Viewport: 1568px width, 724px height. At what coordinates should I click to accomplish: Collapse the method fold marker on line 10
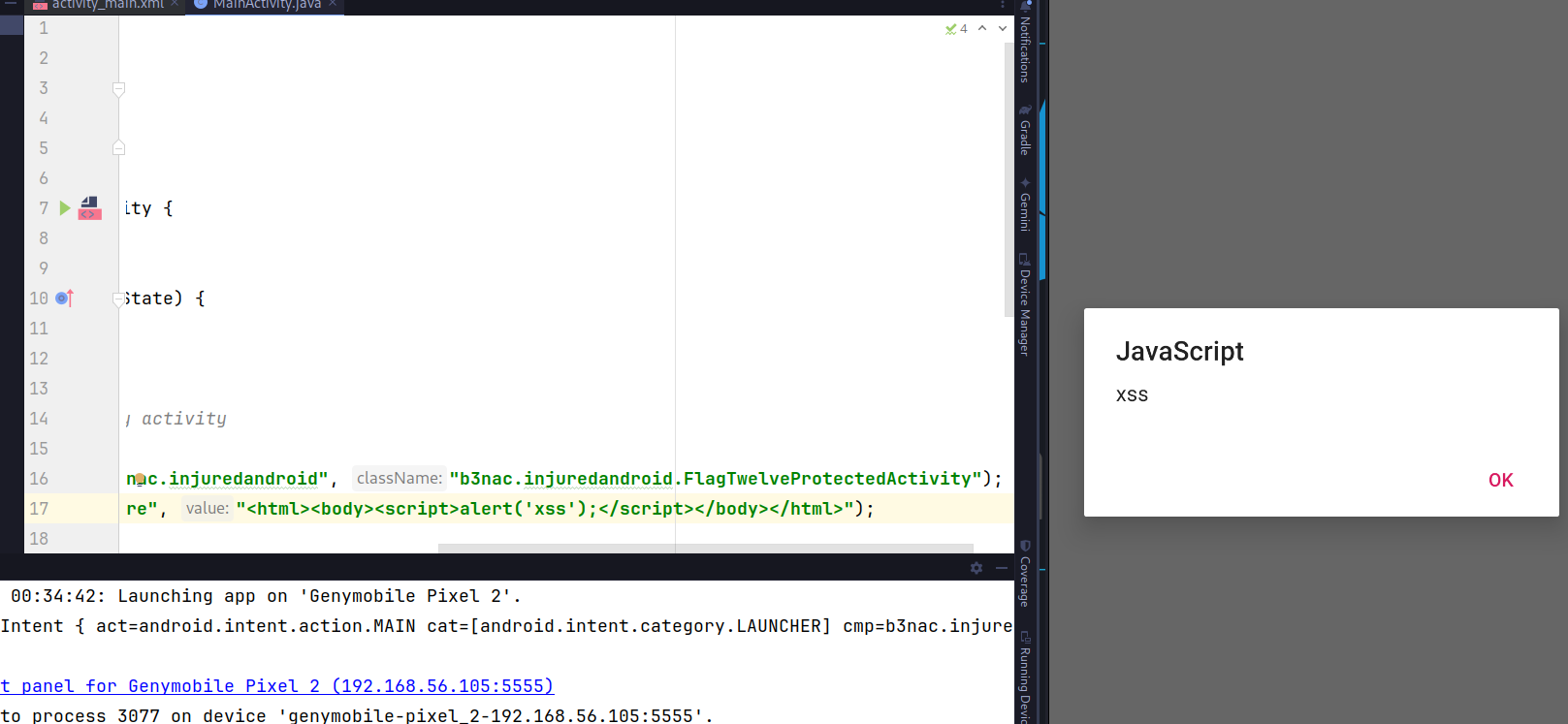[x=118, y=299]
